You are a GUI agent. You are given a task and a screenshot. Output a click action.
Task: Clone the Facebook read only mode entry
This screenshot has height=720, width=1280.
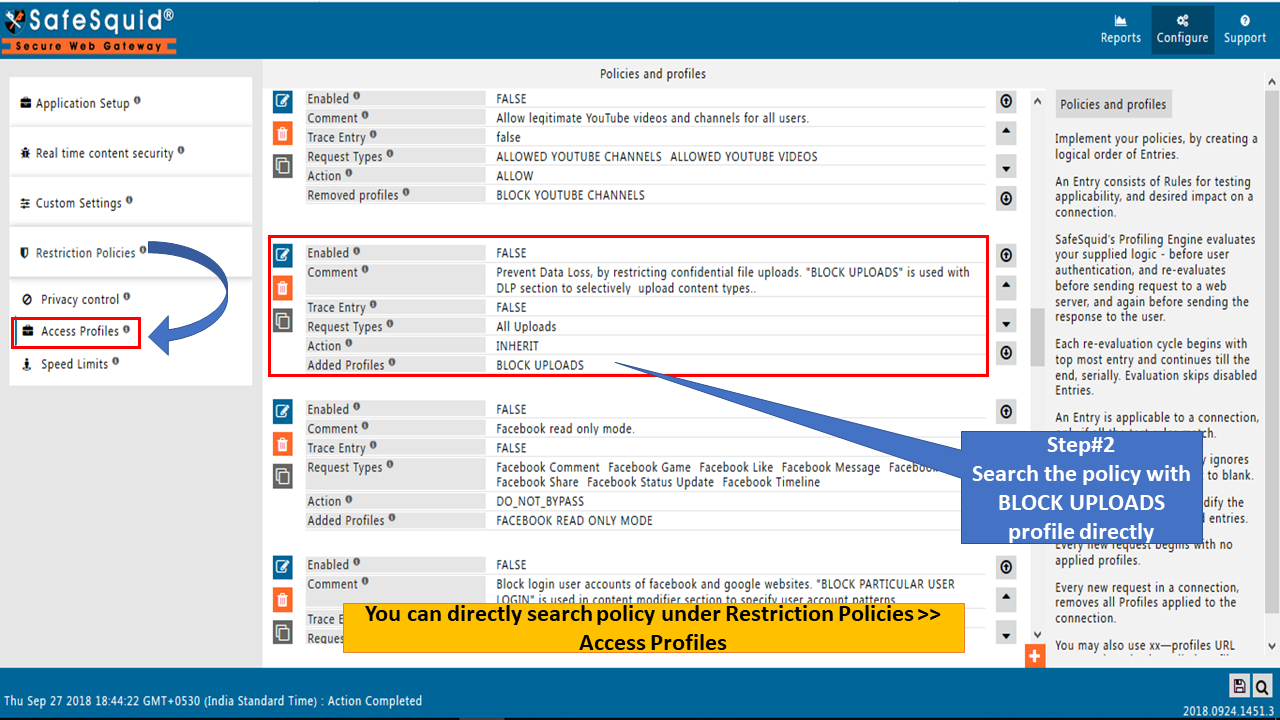[283, 477]
